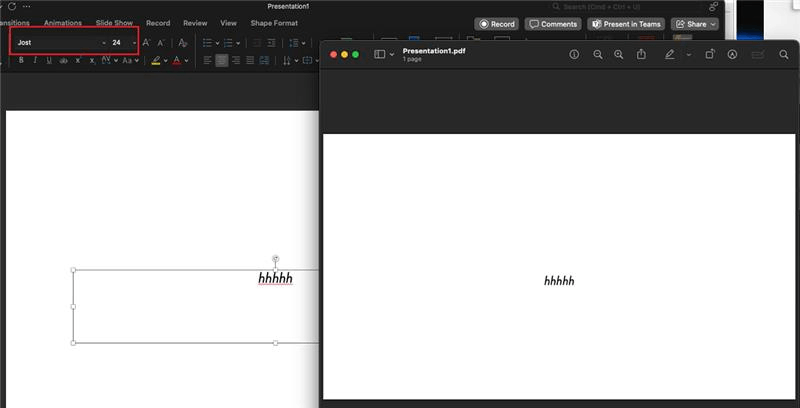This screenshot has width=800, height=408.
Task: Open the three-dots more menu in title bar
Action: coord(27,7)
